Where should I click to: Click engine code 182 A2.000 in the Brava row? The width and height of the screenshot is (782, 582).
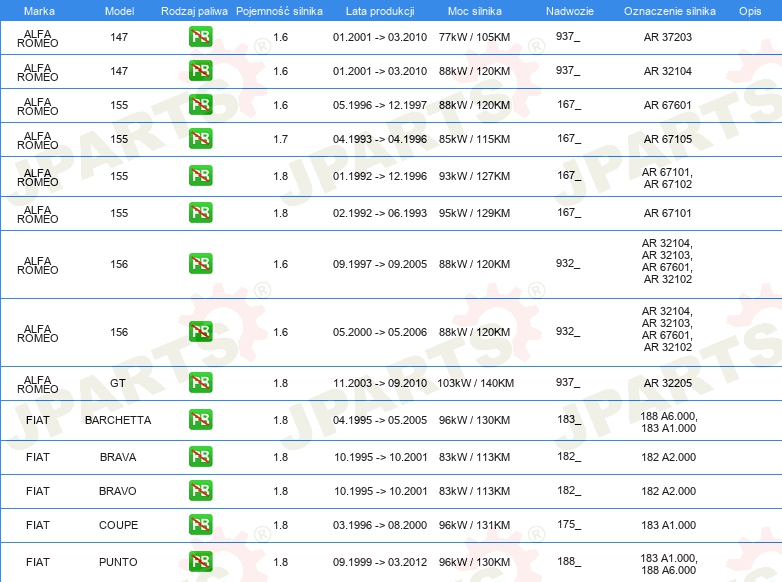(668, 457)
